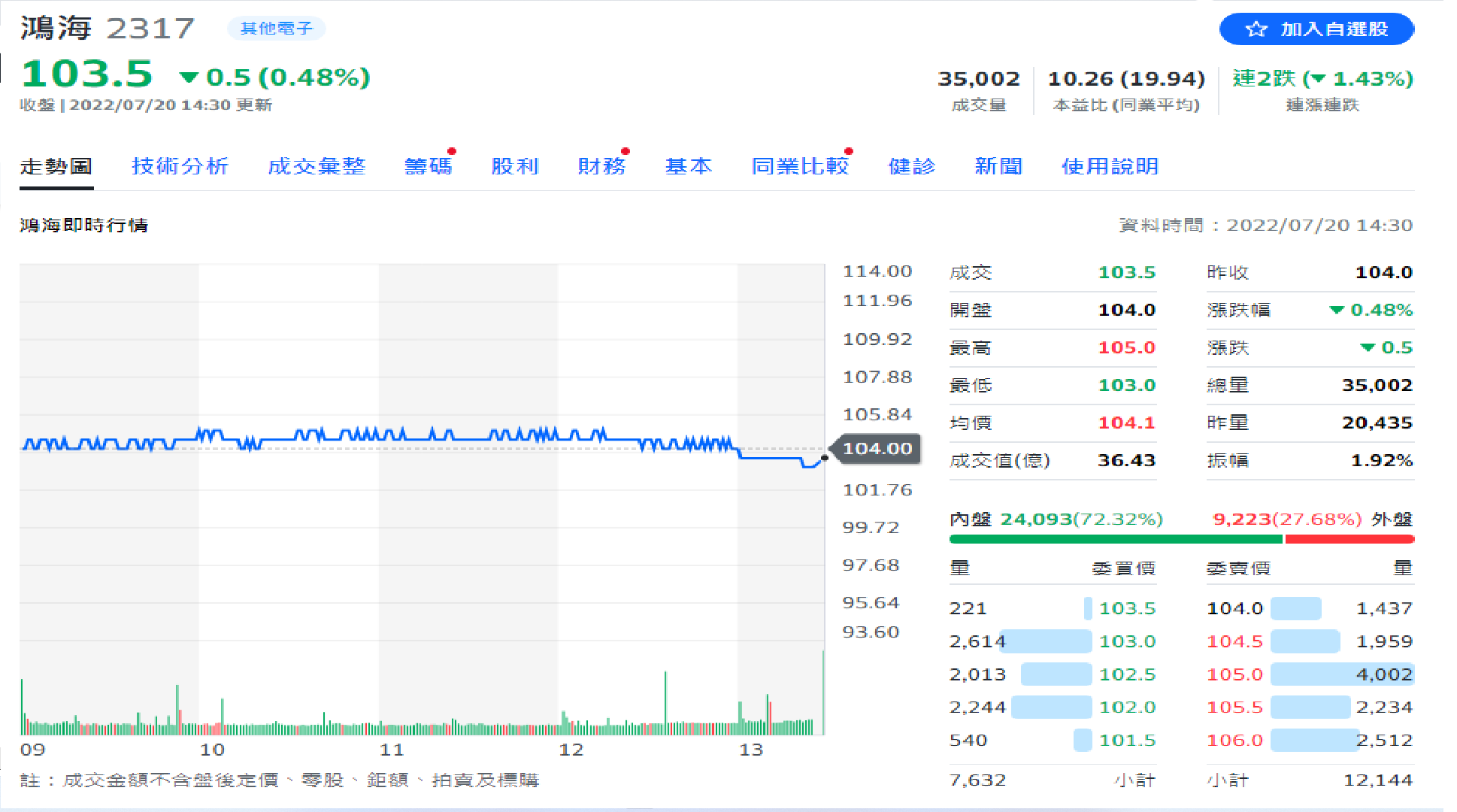Screen dimensions: 1457x812
Task: Select the 走勢圖 tab
Action: 56,166
